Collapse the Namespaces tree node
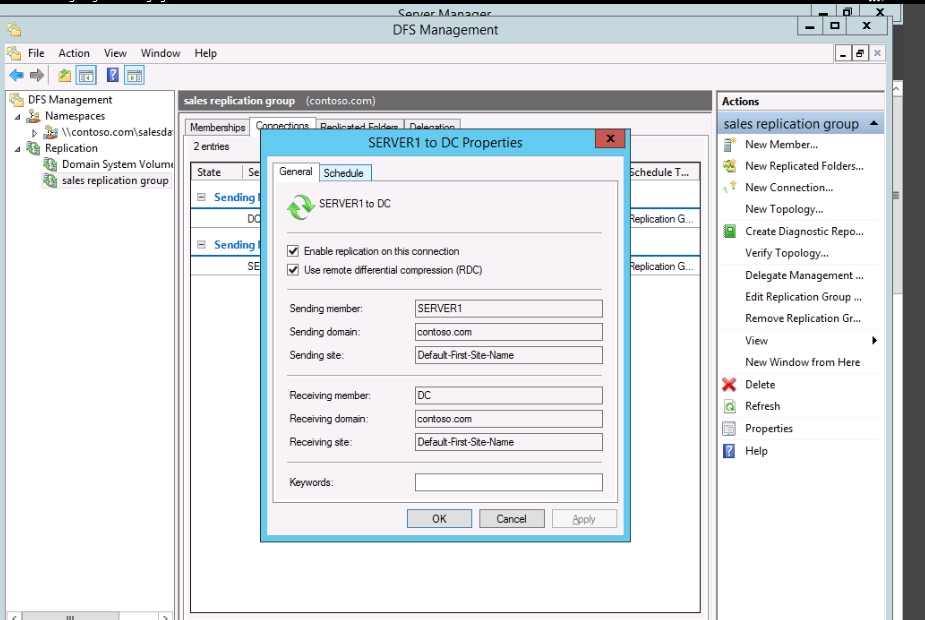The width and height of the screenshot is (925, 620). [18, 117]
